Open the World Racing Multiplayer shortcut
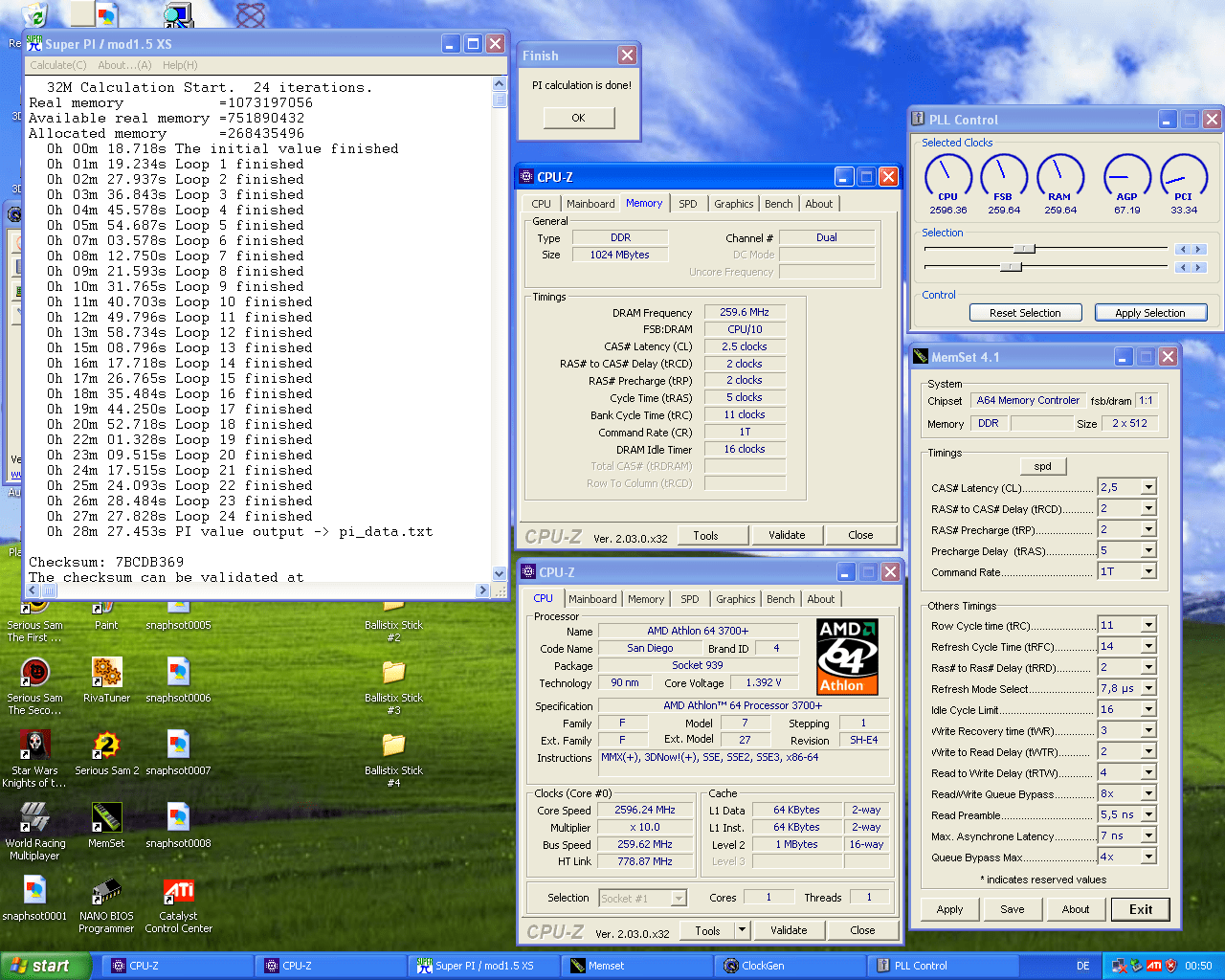The width and height of the screenshot is (1225, 980). click(35, 818)
